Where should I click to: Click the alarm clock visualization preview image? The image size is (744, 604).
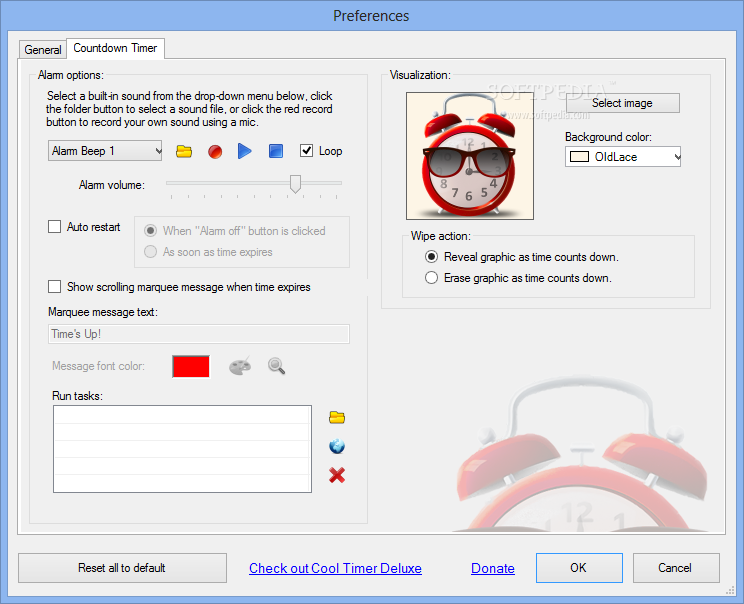pos(470,156)
